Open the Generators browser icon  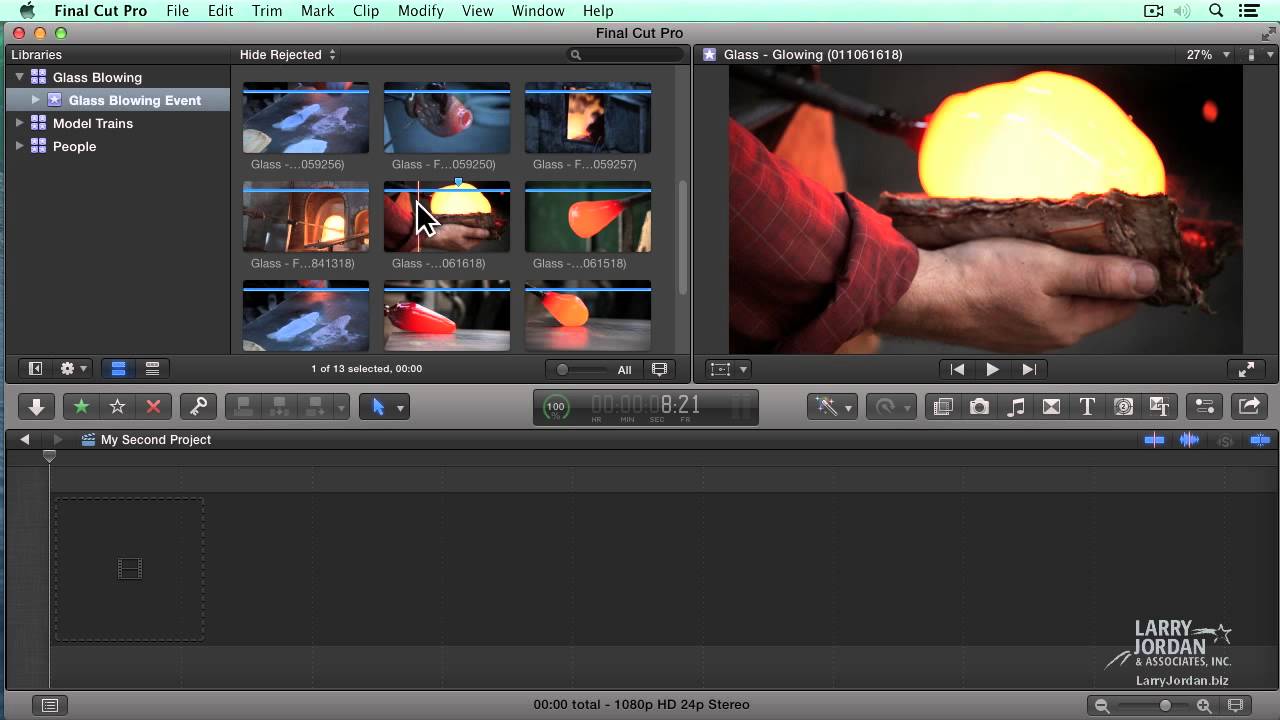pyautogui.click(x=1123, y=407)
